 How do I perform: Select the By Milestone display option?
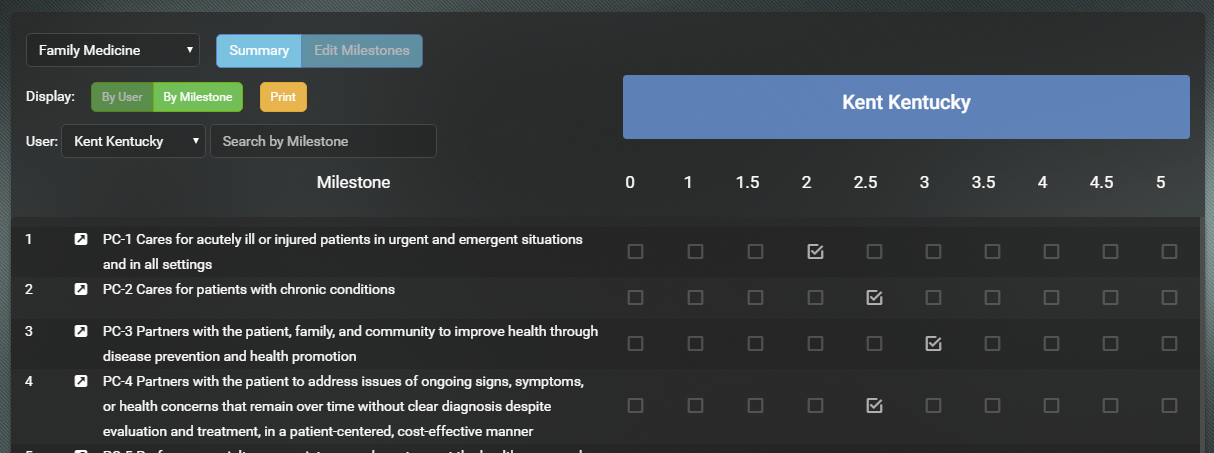(198, 97)
